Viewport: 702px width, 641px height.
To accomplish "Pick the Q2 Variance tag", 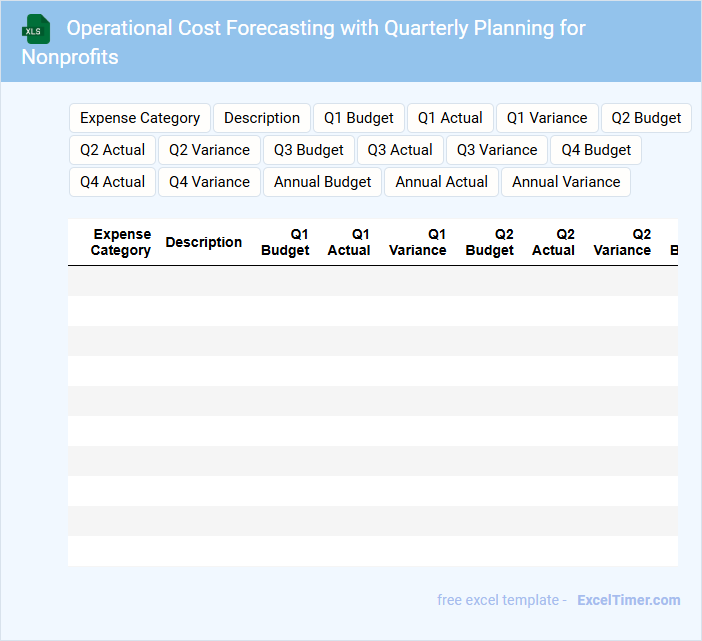I will click(x=209, y=150).
